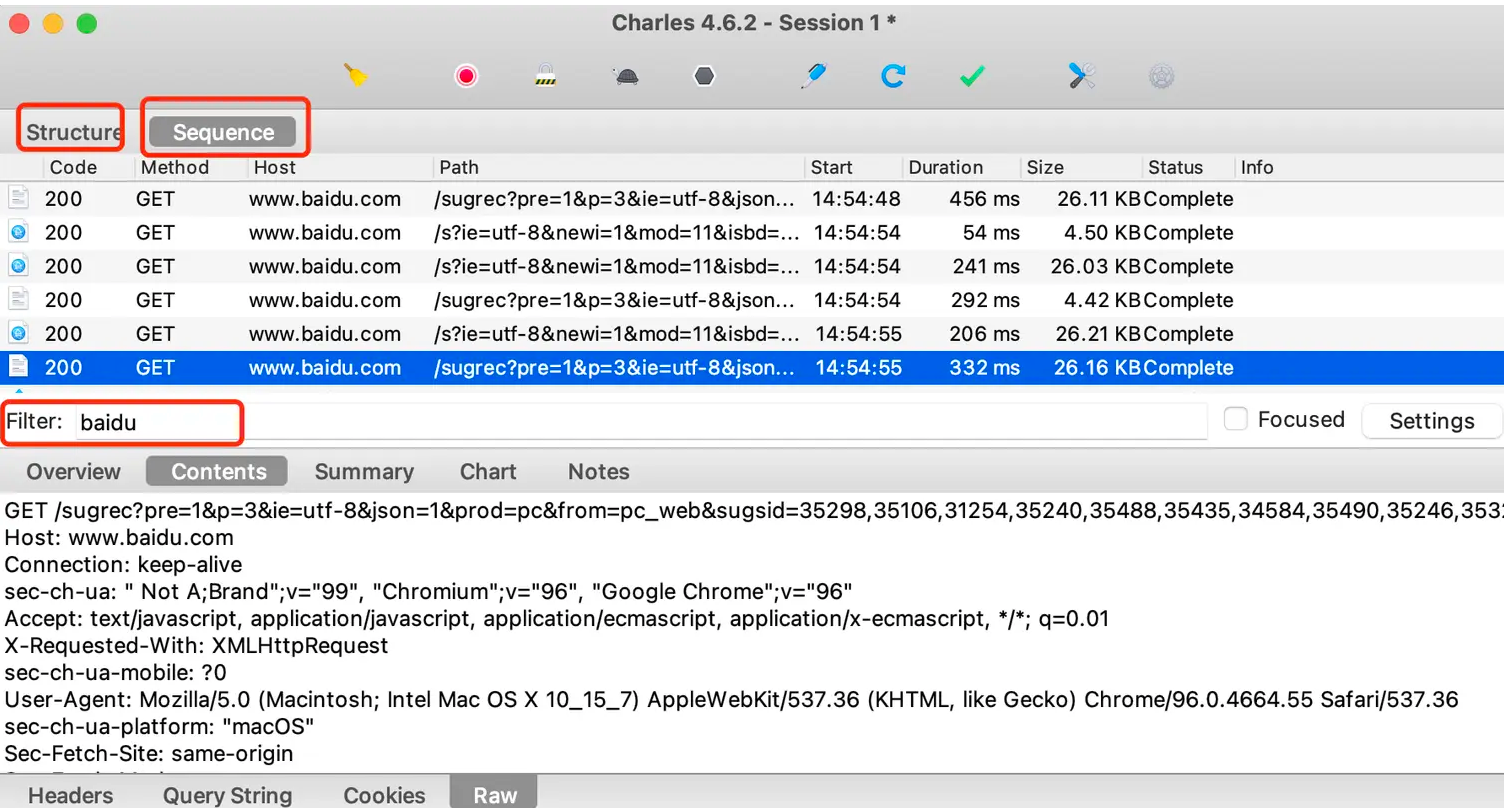Sort by the Host column header
This screenshot has height=808, width=1504.
[x=275, y=167]
